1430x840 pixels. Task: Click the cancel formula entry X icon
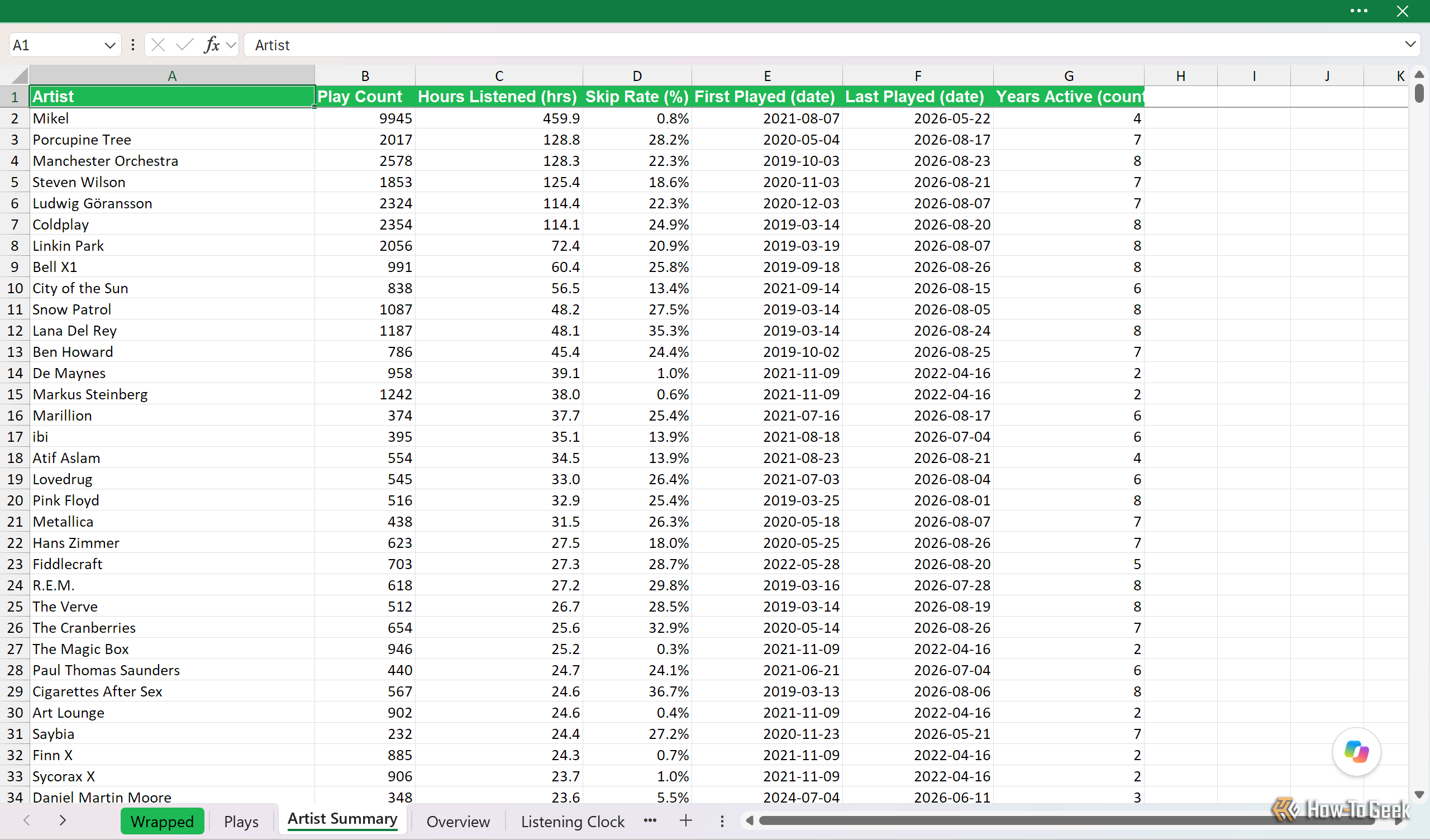tap(158, 45)
